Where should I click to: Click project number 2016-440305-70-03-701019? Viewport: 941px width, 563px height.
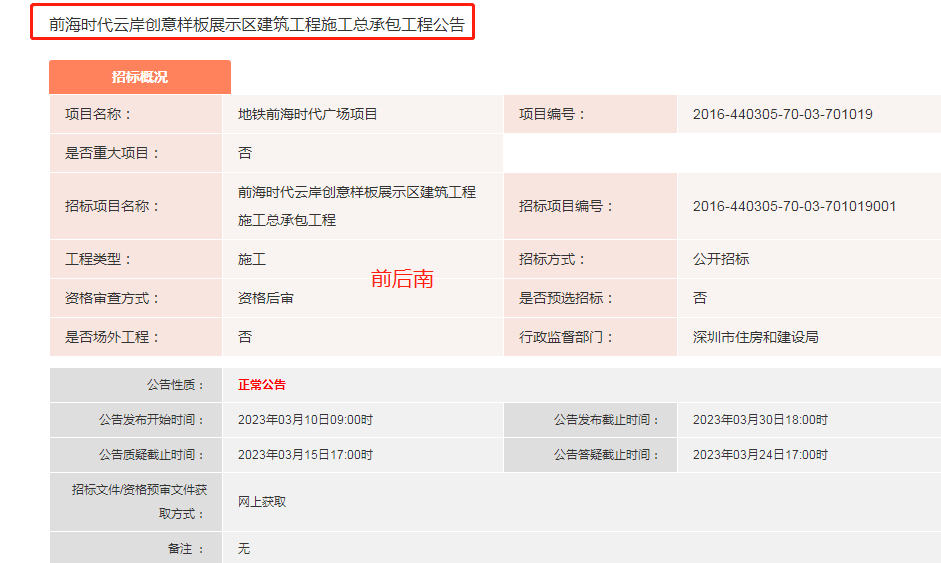click(x=782, y=114)
